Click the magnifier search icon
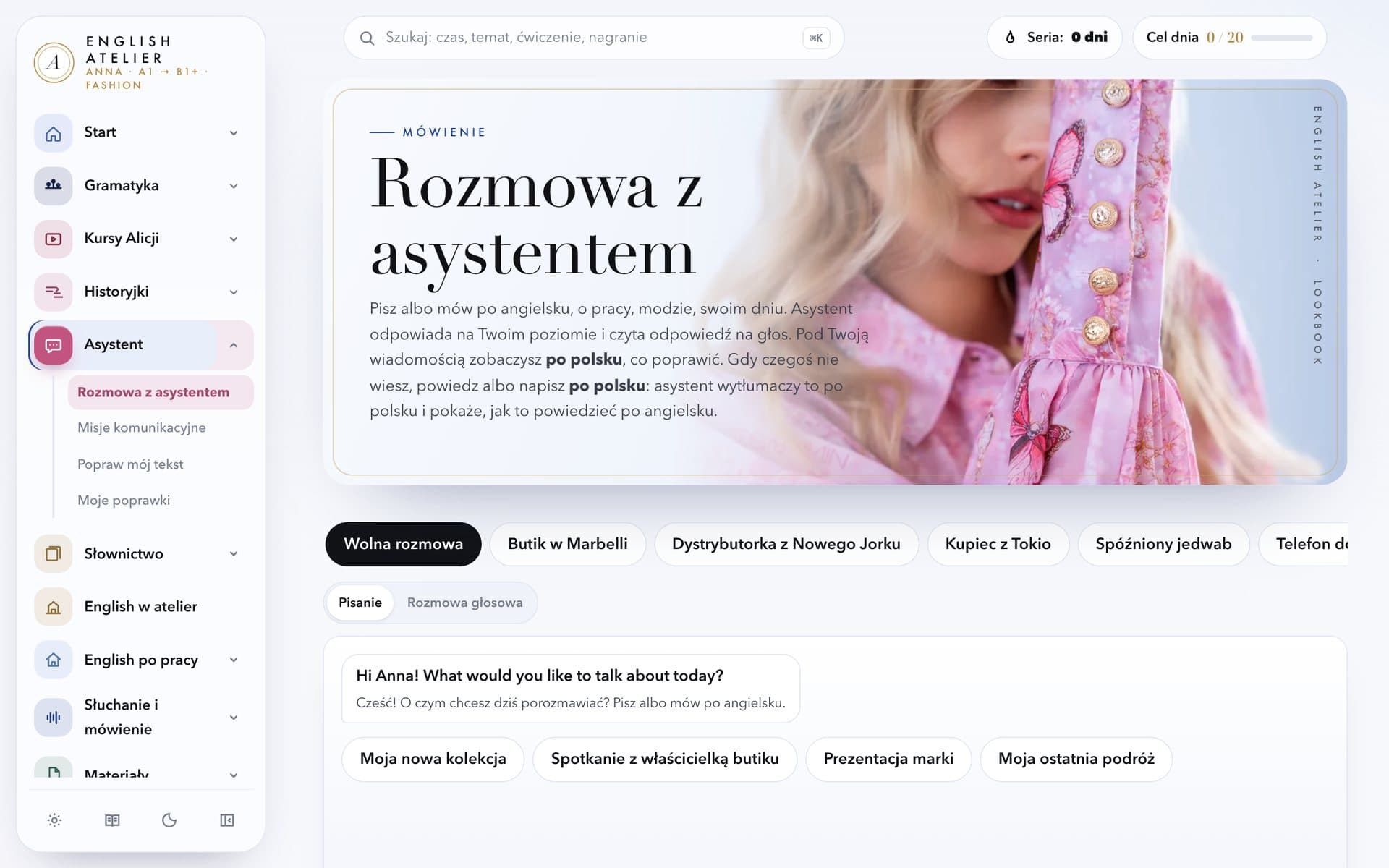 tap(368, 38)
